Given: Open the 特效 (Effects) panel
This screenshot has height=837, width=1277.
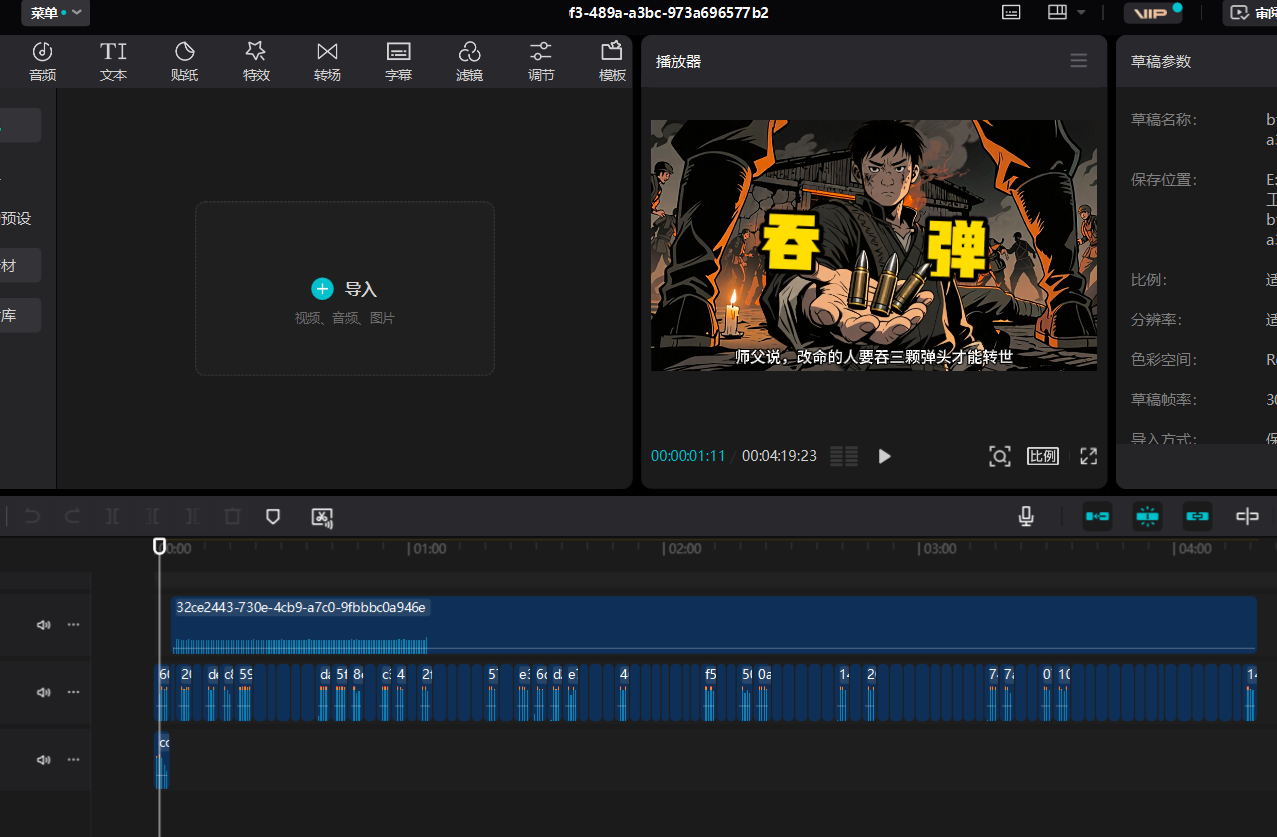Looking at the screenshot, I should 256,61.
